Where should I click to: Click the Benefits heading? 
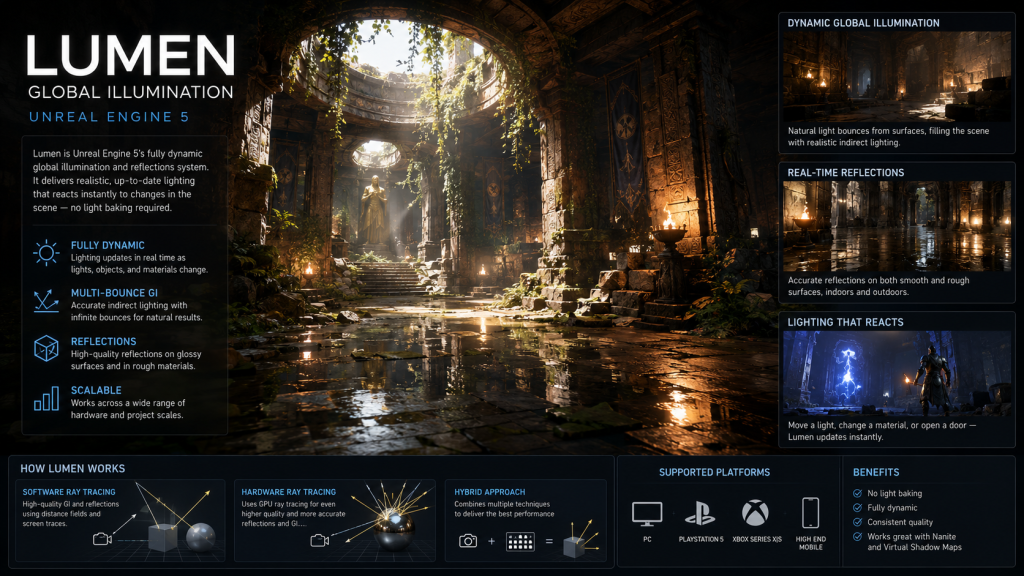(x=876, y=472)
